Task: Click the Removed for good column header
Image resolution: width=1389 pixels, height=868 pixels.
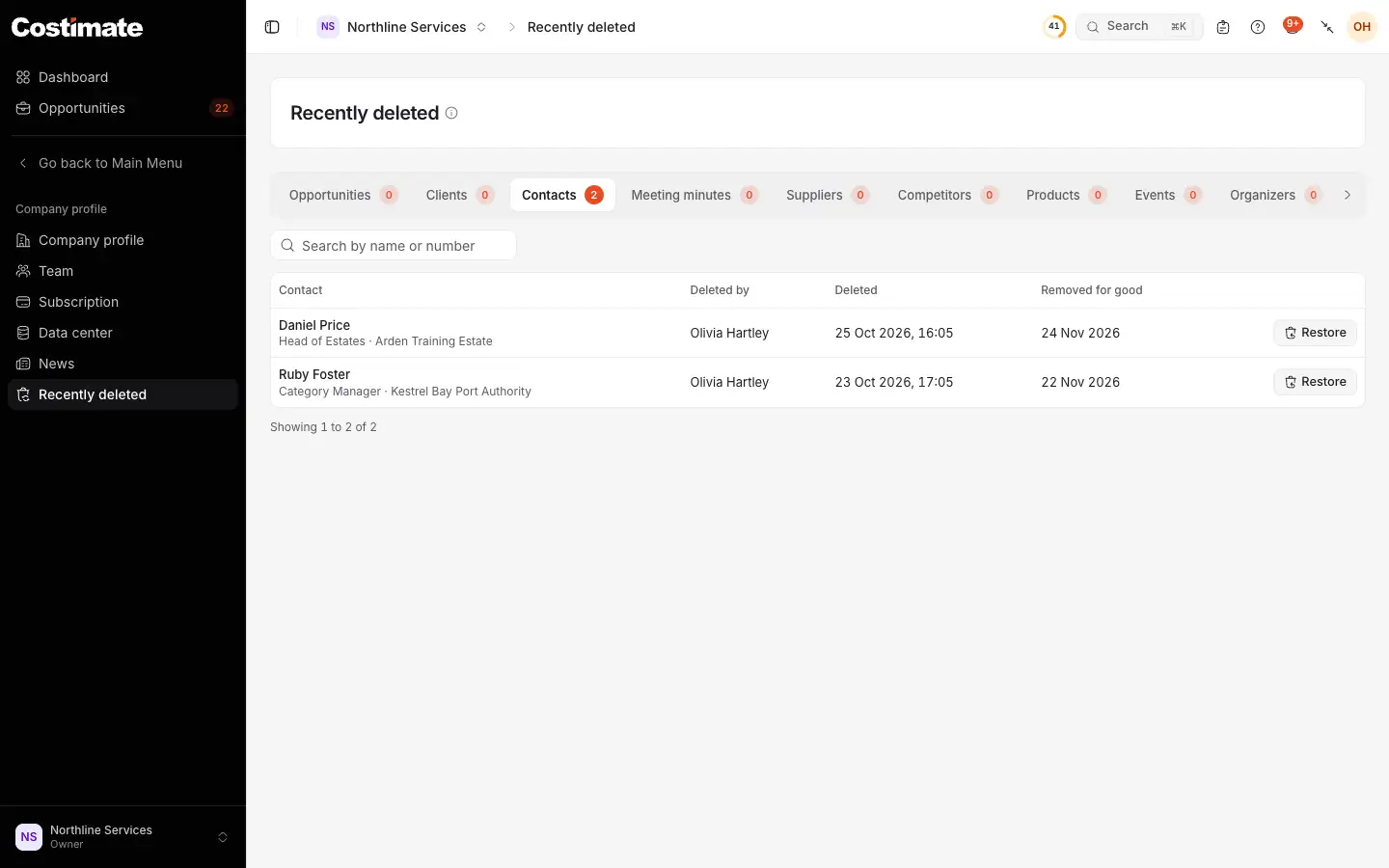Action: click(x=1092, y=290)
